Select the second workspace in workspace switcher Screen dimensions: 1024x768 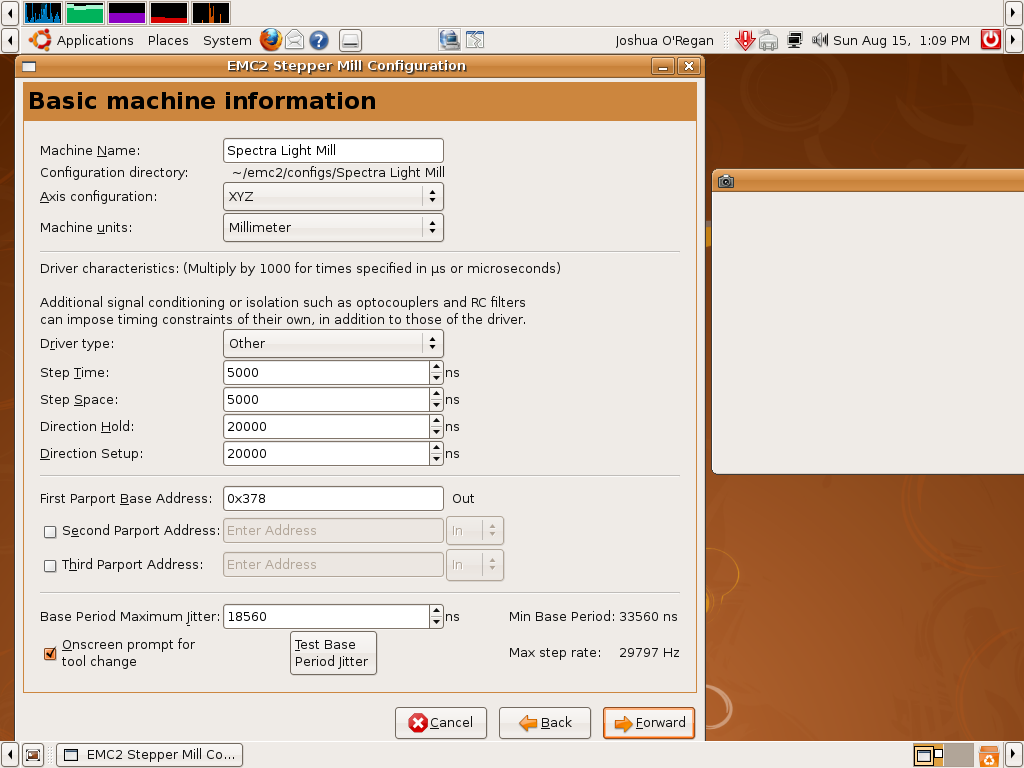(x=959, y=756)
